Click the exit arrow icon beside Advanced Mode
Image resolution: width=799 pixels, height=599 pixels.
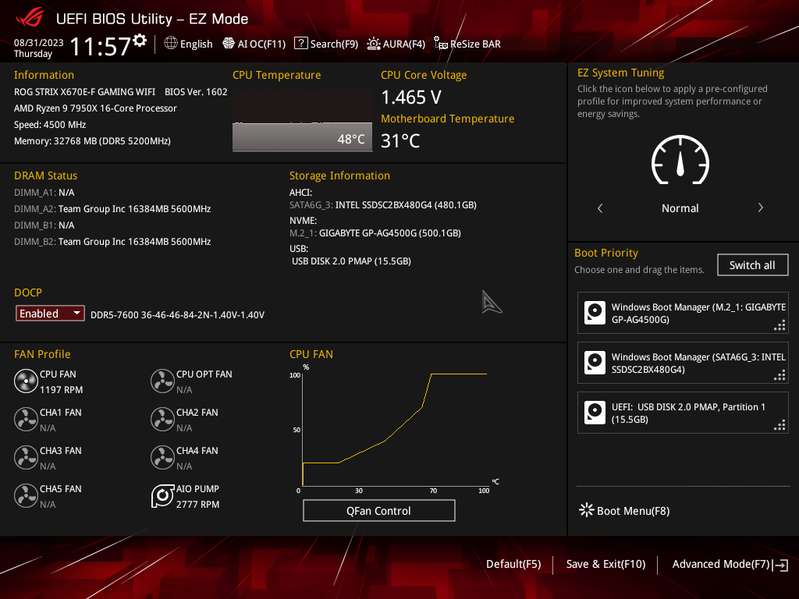point(781,564)
